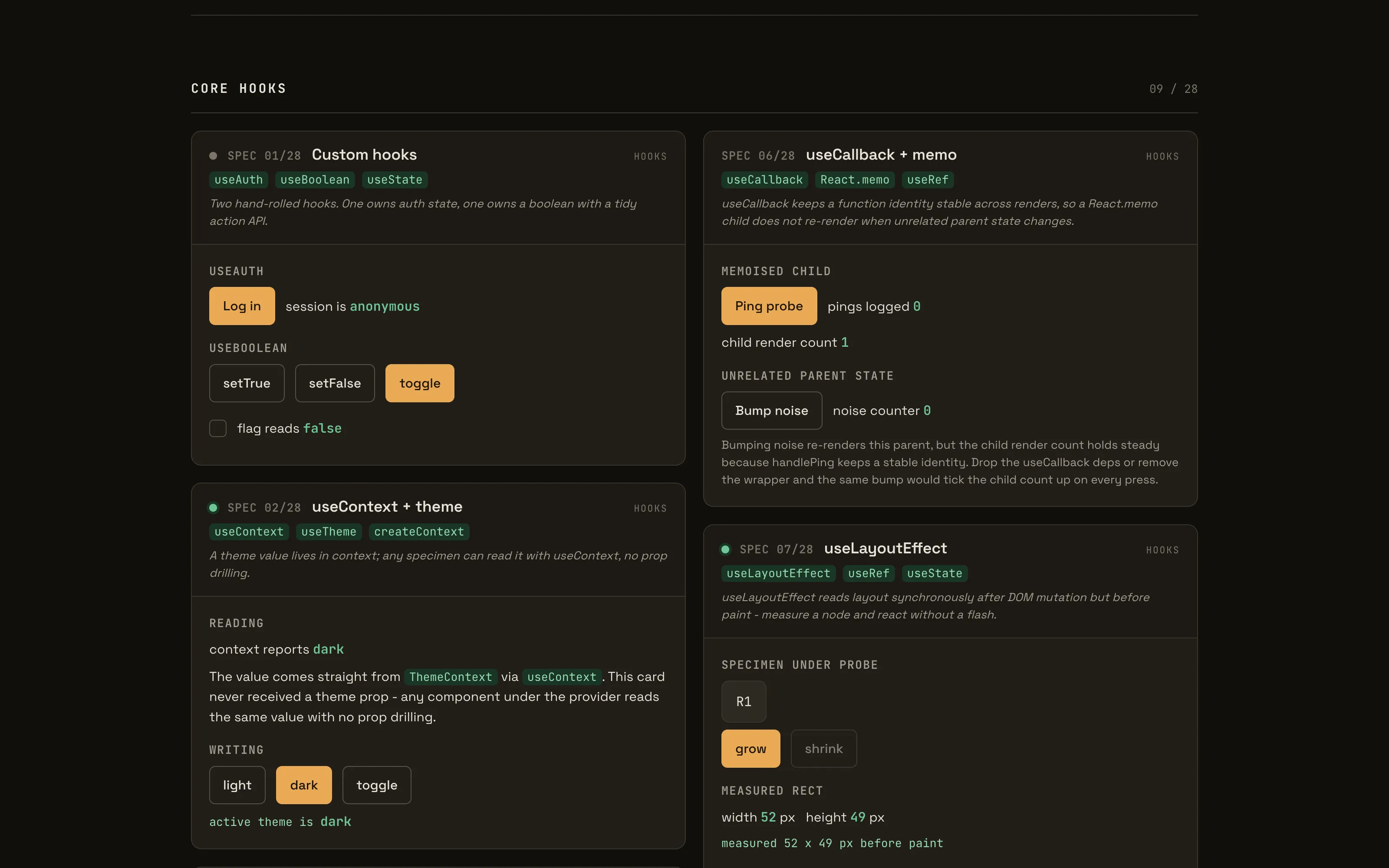Click the useTheme tag chip
1389x868 pixels.
[329, 532]
